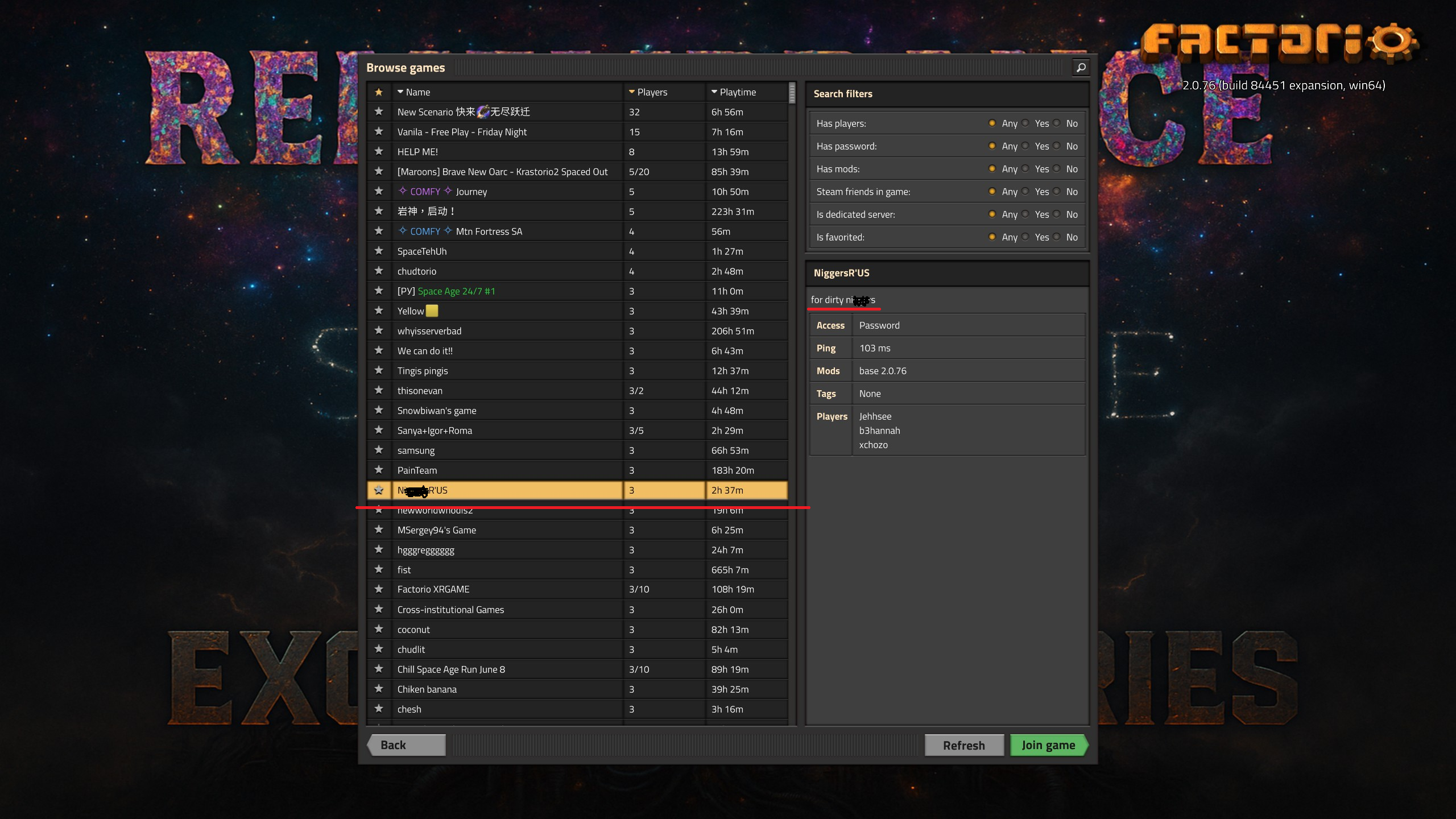This screenshot has width=1456, height=819.
Task: Star the coconut game
Action: (x=379, y=630)
